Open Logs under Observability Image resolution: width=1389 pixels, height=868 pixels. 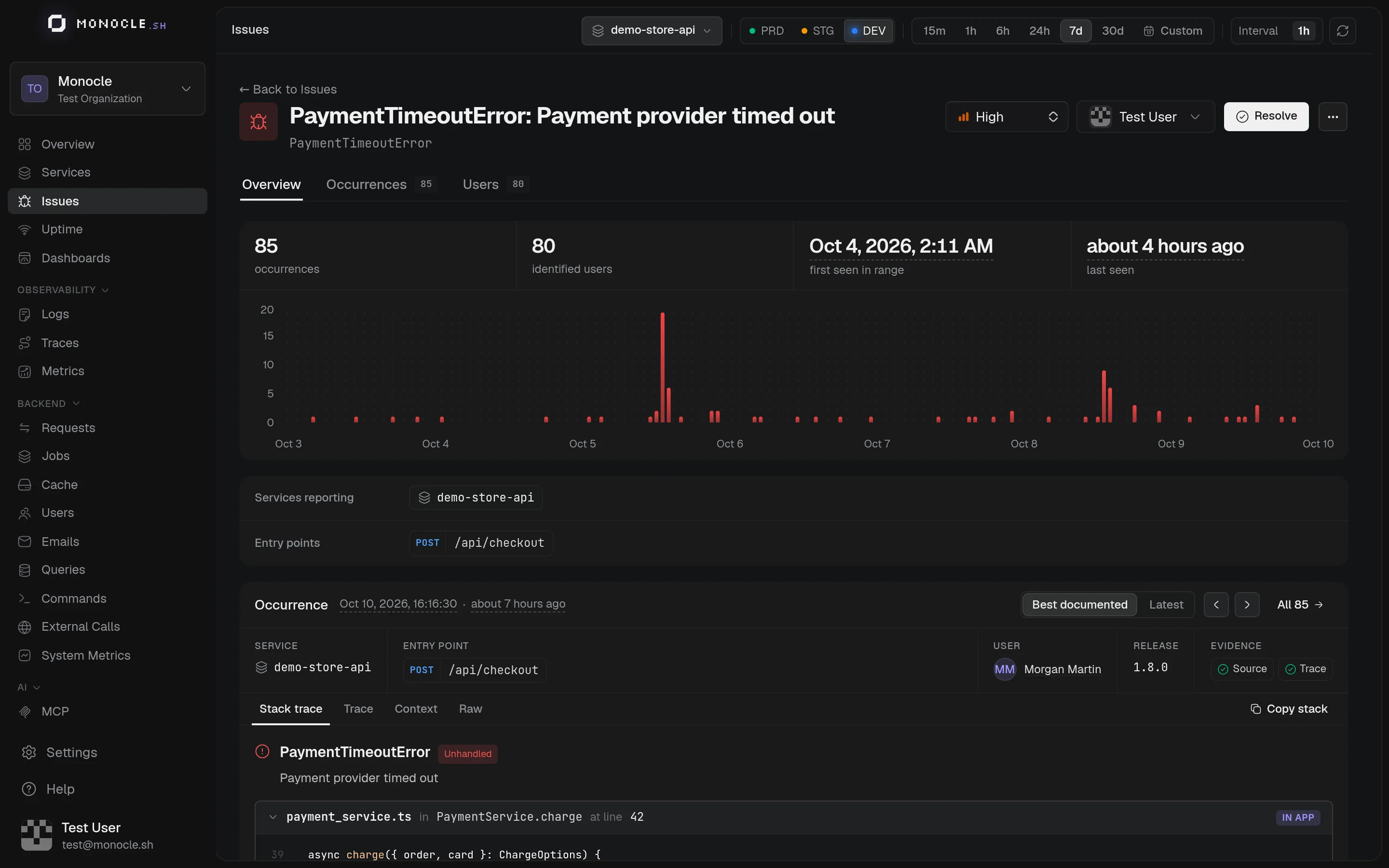click(x=108, y=314)
